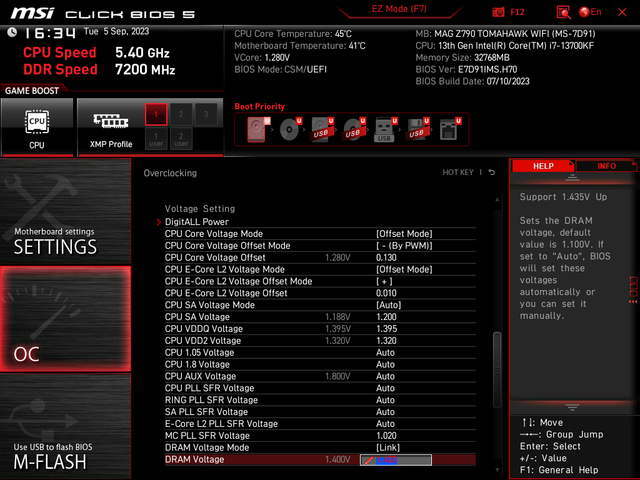This screenshot has height=480, width=640.
Task: Select the CPU PLL SFR Voltage row
Action: point(320,388)
